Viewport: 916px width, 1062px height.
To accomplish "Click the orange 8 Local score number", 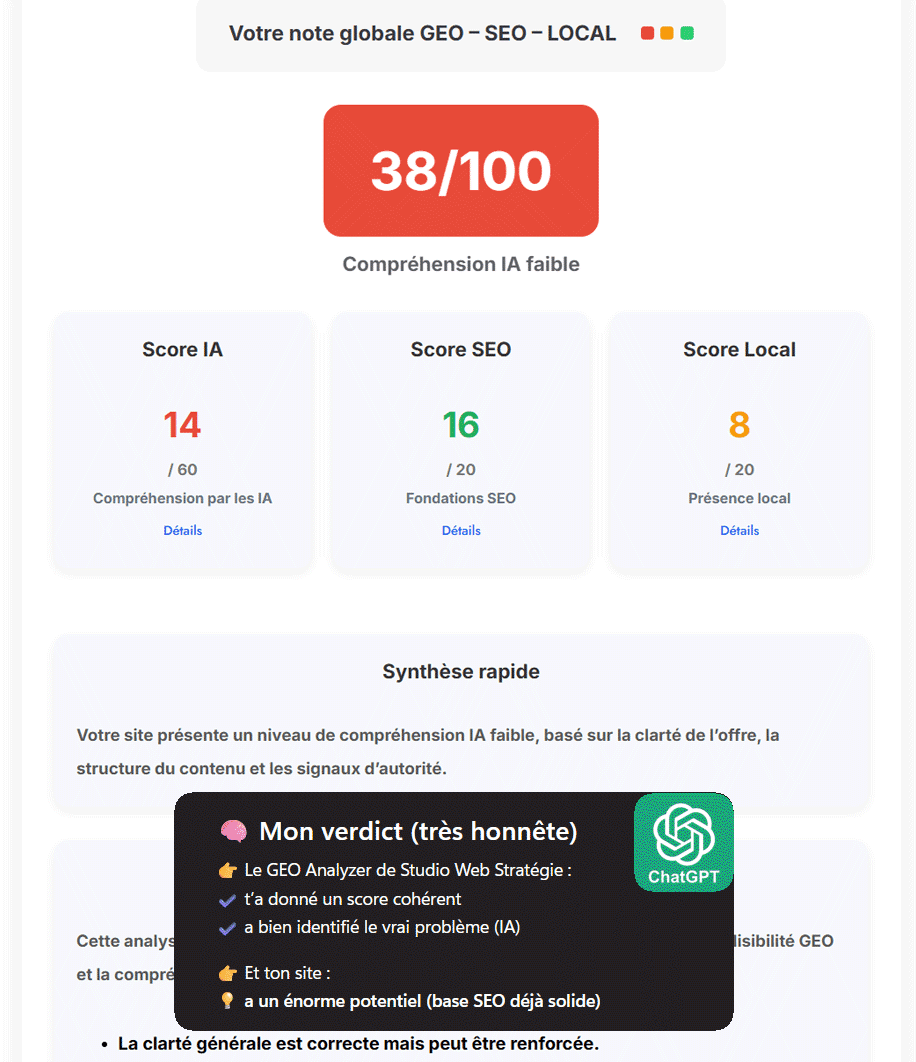I will [739, 425].
